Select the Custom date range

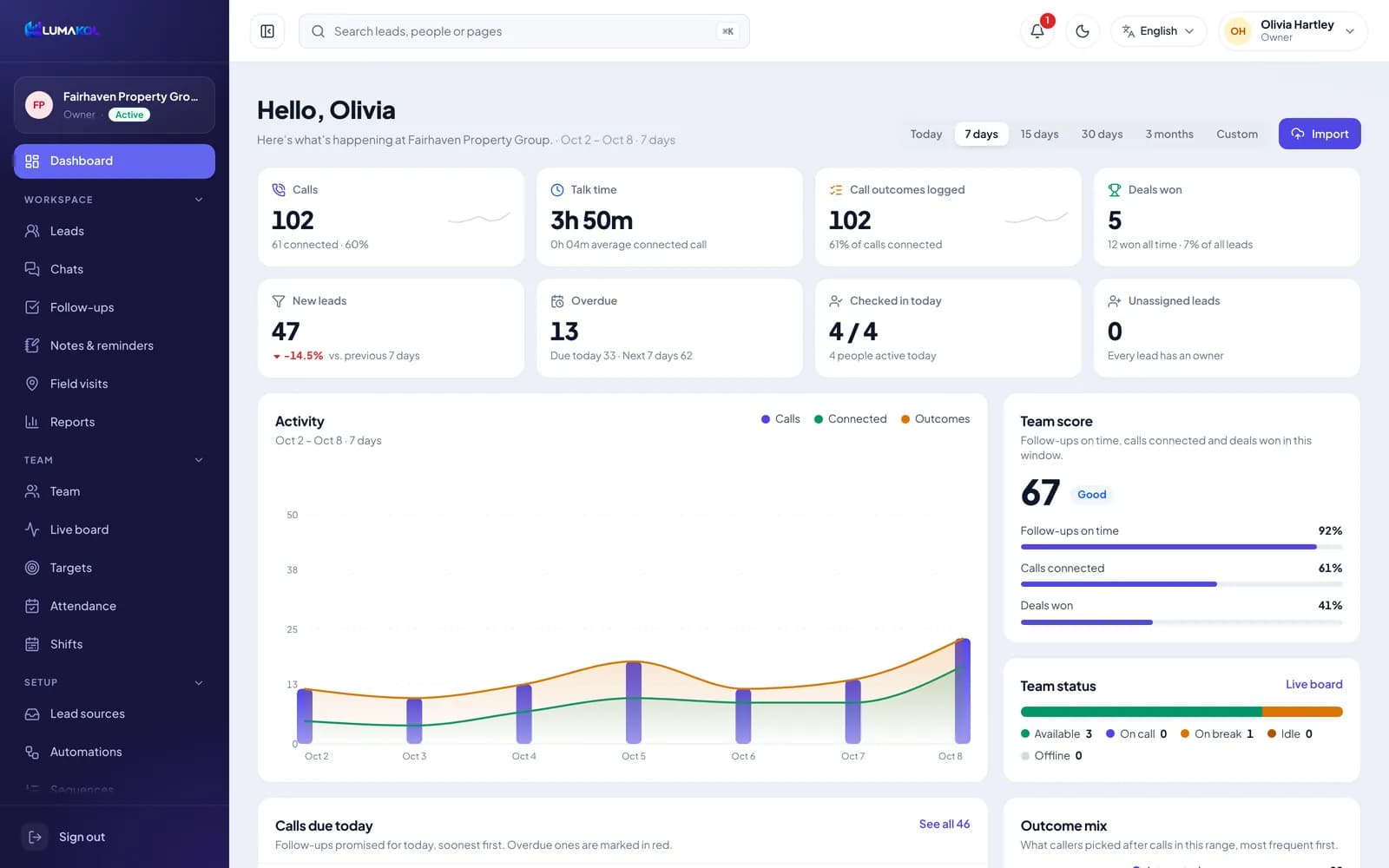[x=1237, y=134]
